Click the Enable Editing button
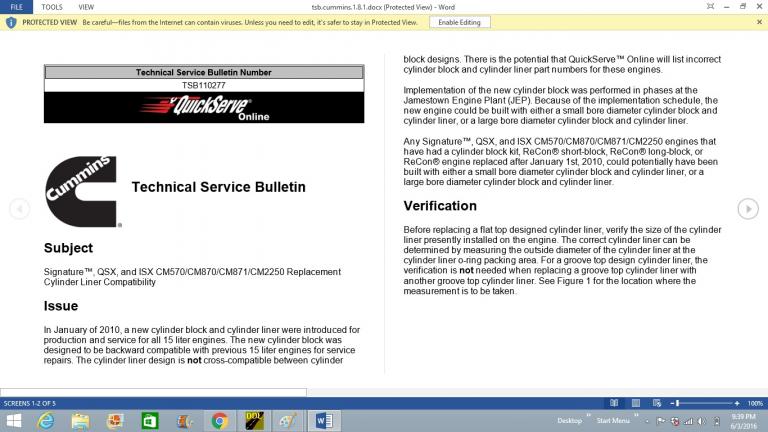The image size is (768, 432). [x=459, y=22]
